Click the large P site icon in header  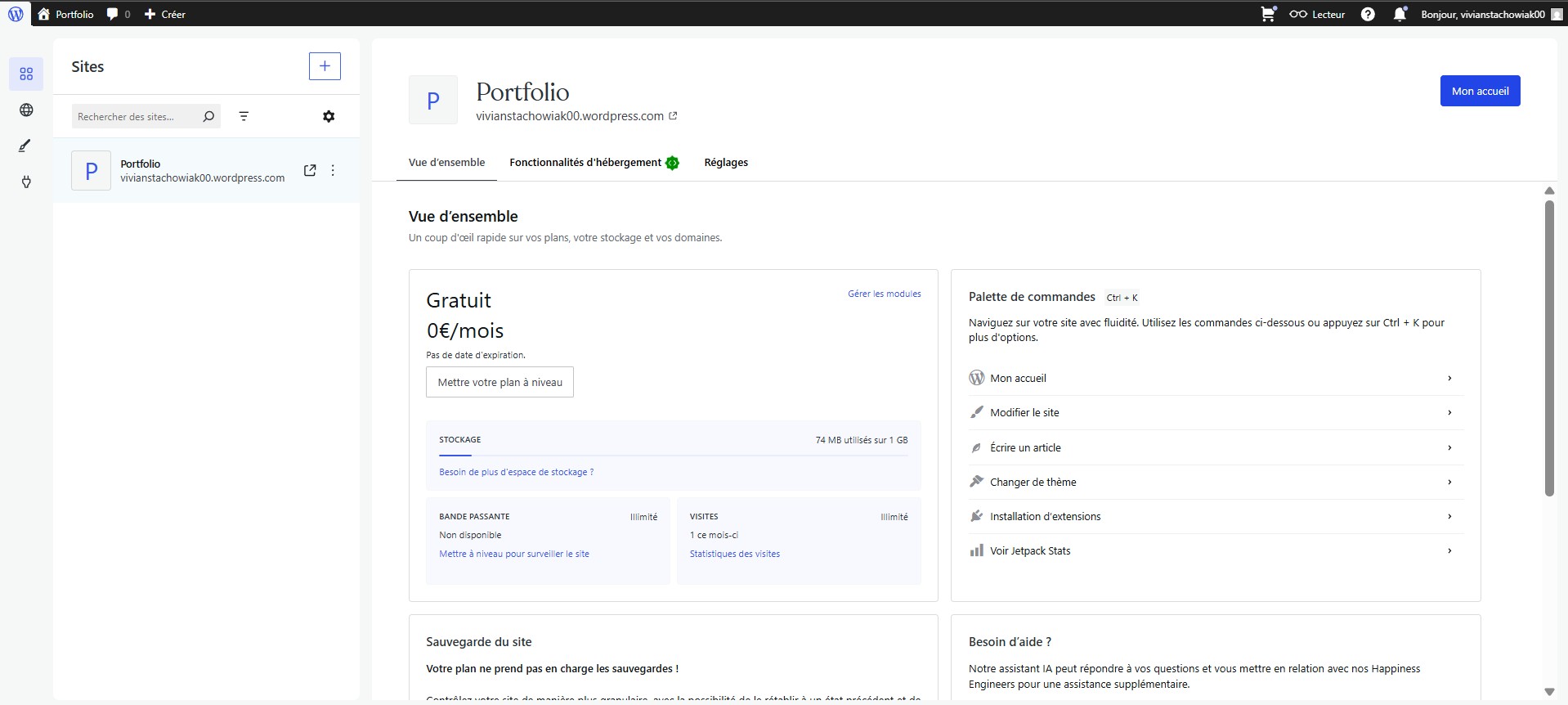(433, 100)
